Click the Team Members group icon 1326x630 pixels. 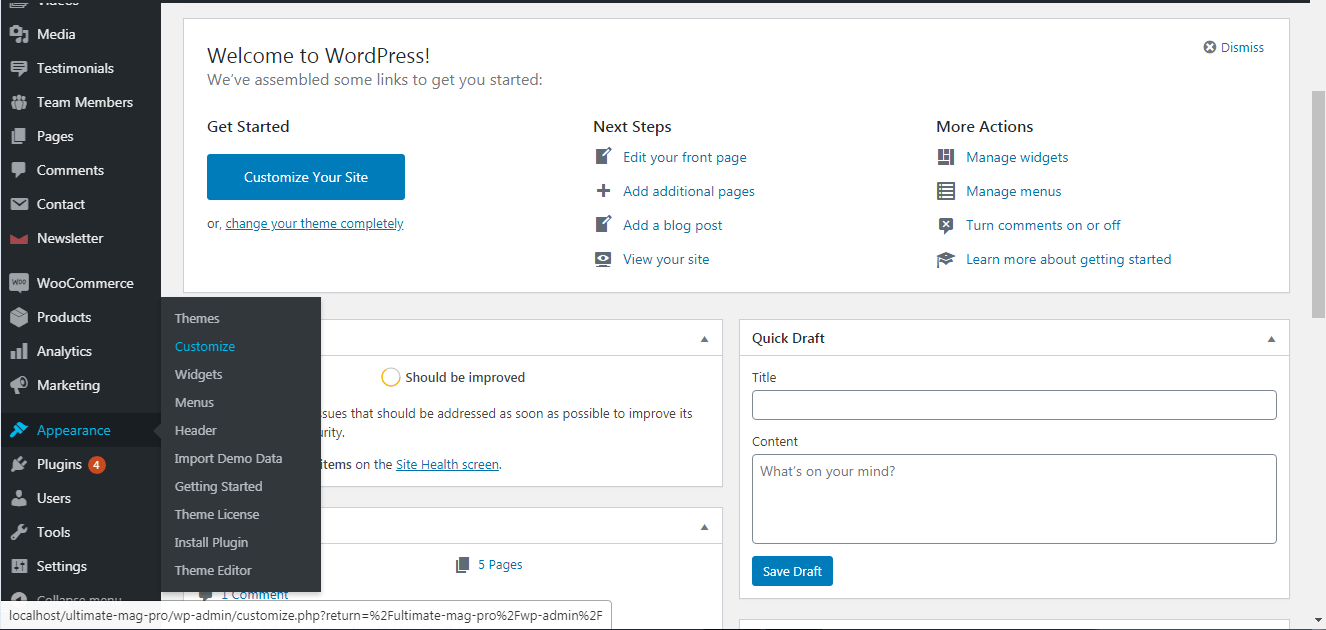(18, 102)
